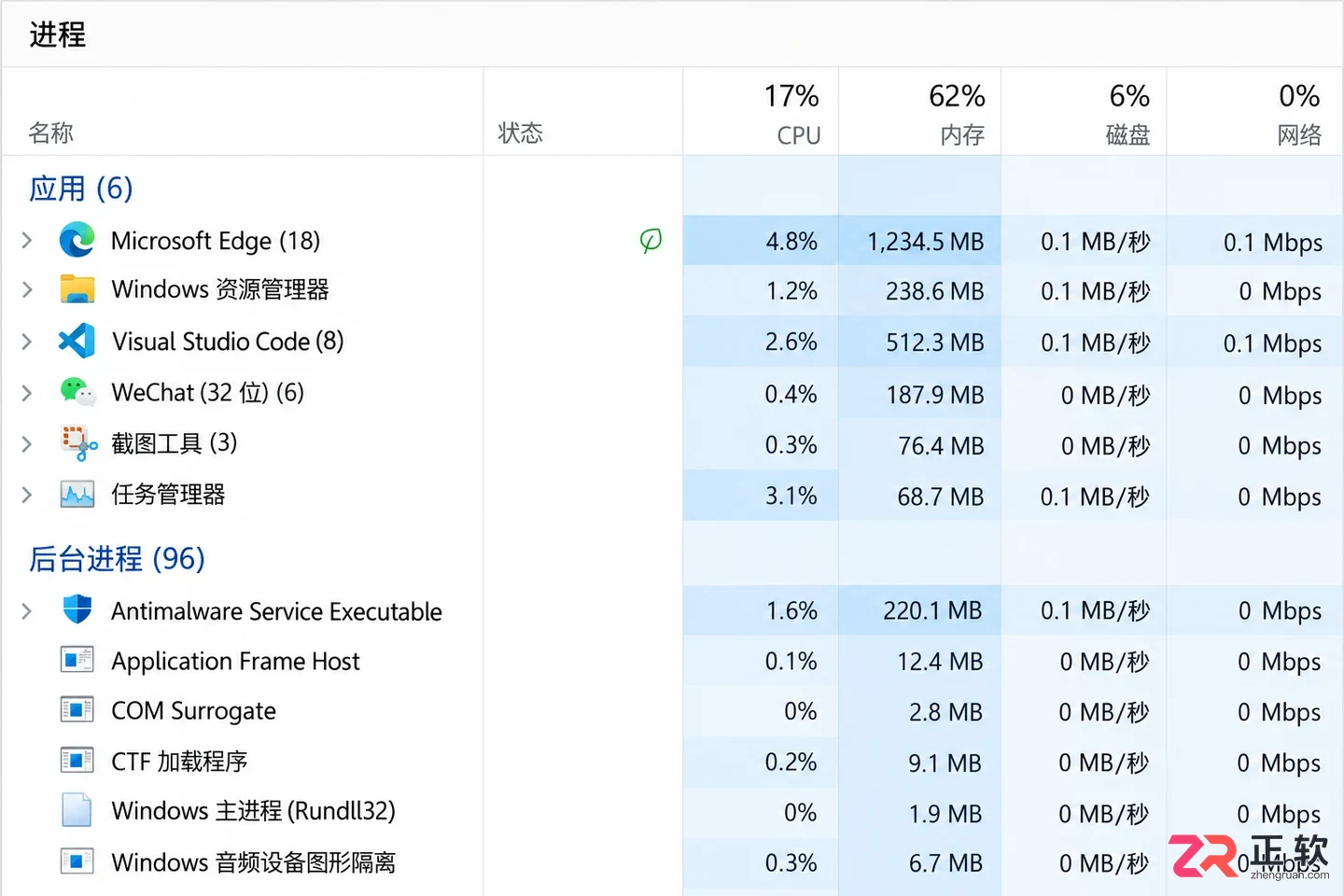Click the Windows 资源管理器 folder icon

(x=77, y=289)
